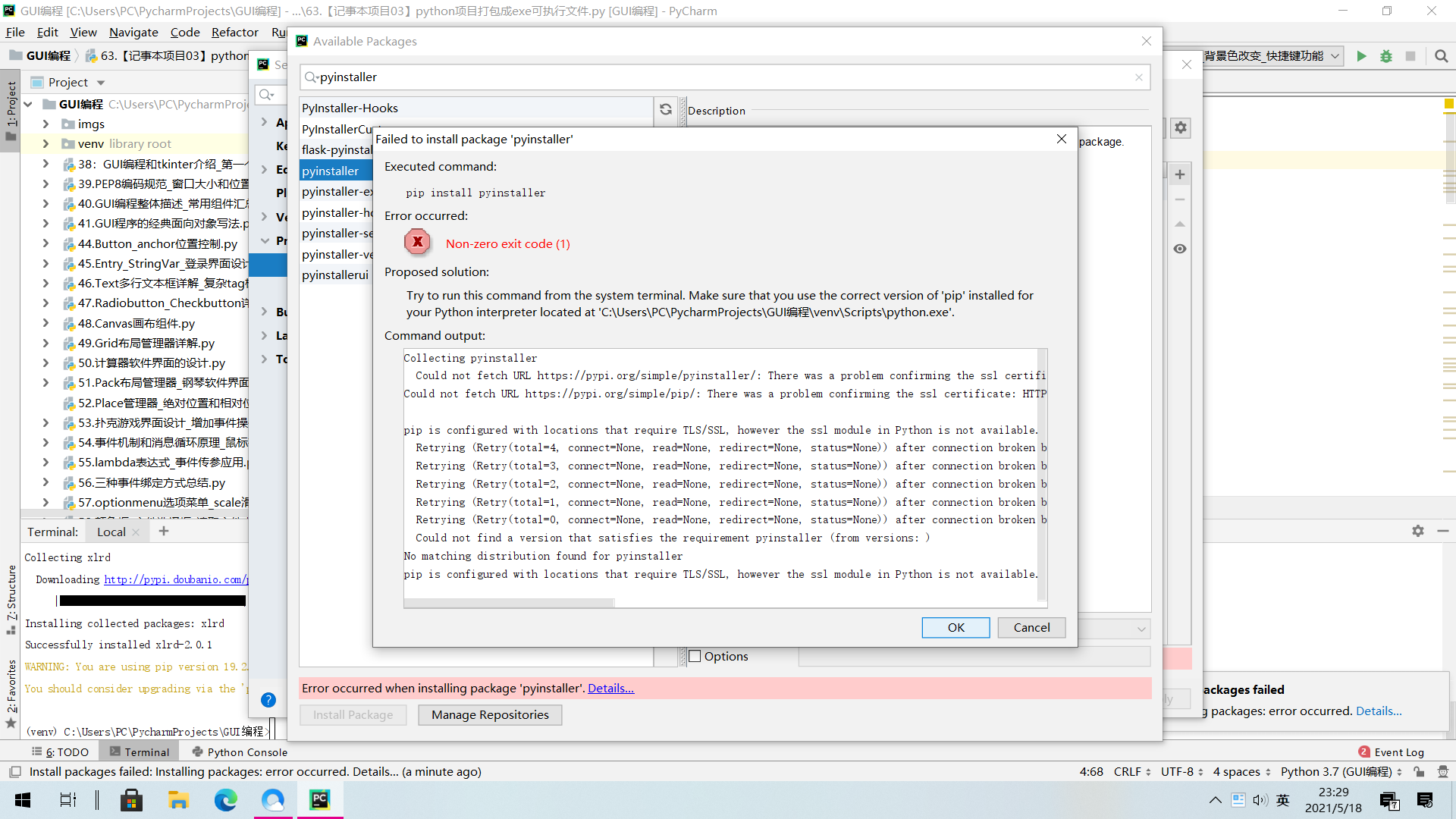Confirm error dialog with OK
Screen dimensions: 1456x819
955,628
